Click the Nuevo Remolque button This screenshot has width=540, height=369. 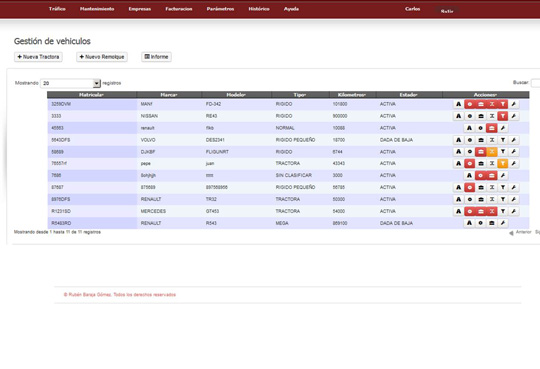click(x=102, y=57)
